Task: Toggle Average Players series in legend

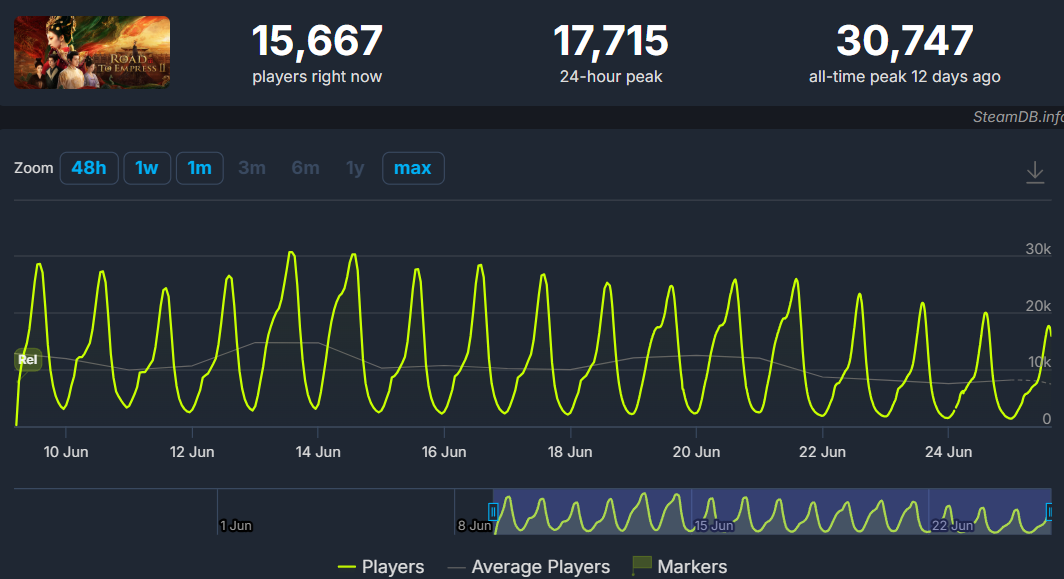Action: pyautogui.click(x=529, y=566)
